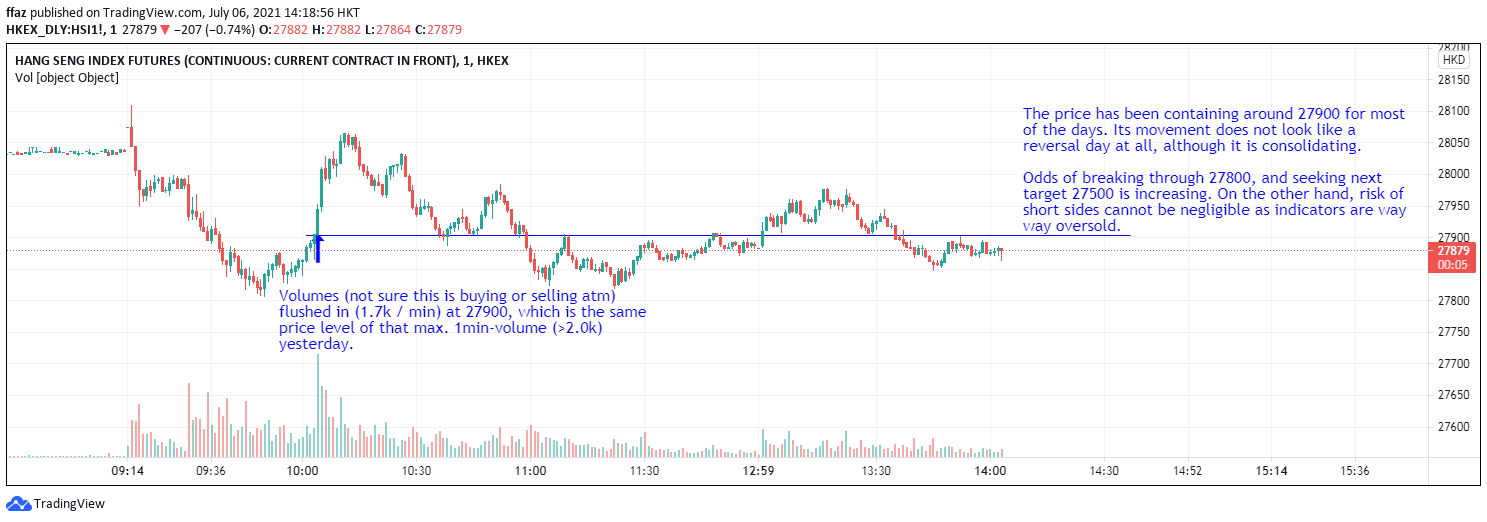Click the 09:14 time axis label
Screen dimensions: 1487x522
tap(127, 471)
